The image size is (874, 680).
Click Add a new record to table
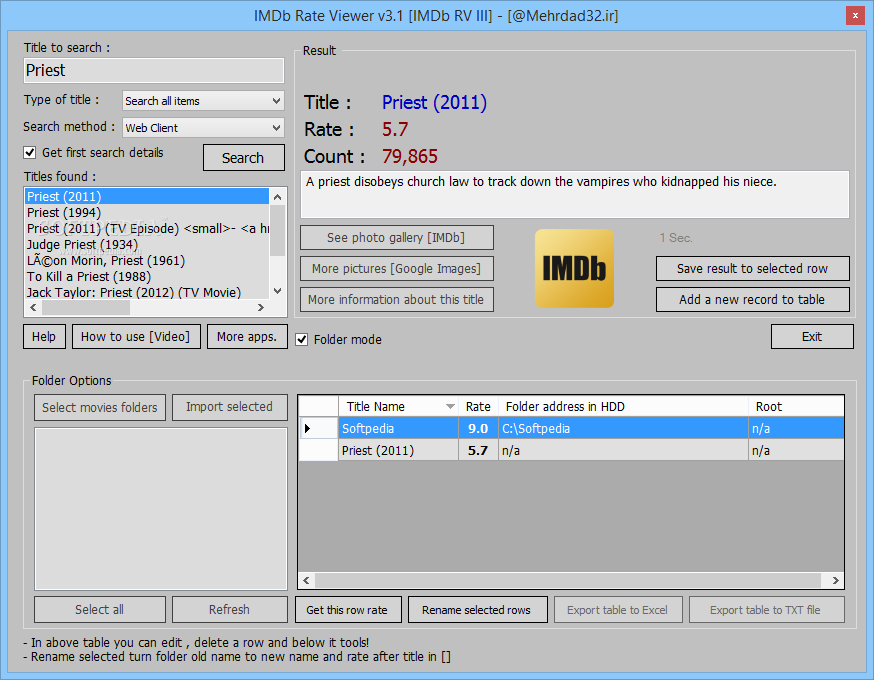(752, 299)
